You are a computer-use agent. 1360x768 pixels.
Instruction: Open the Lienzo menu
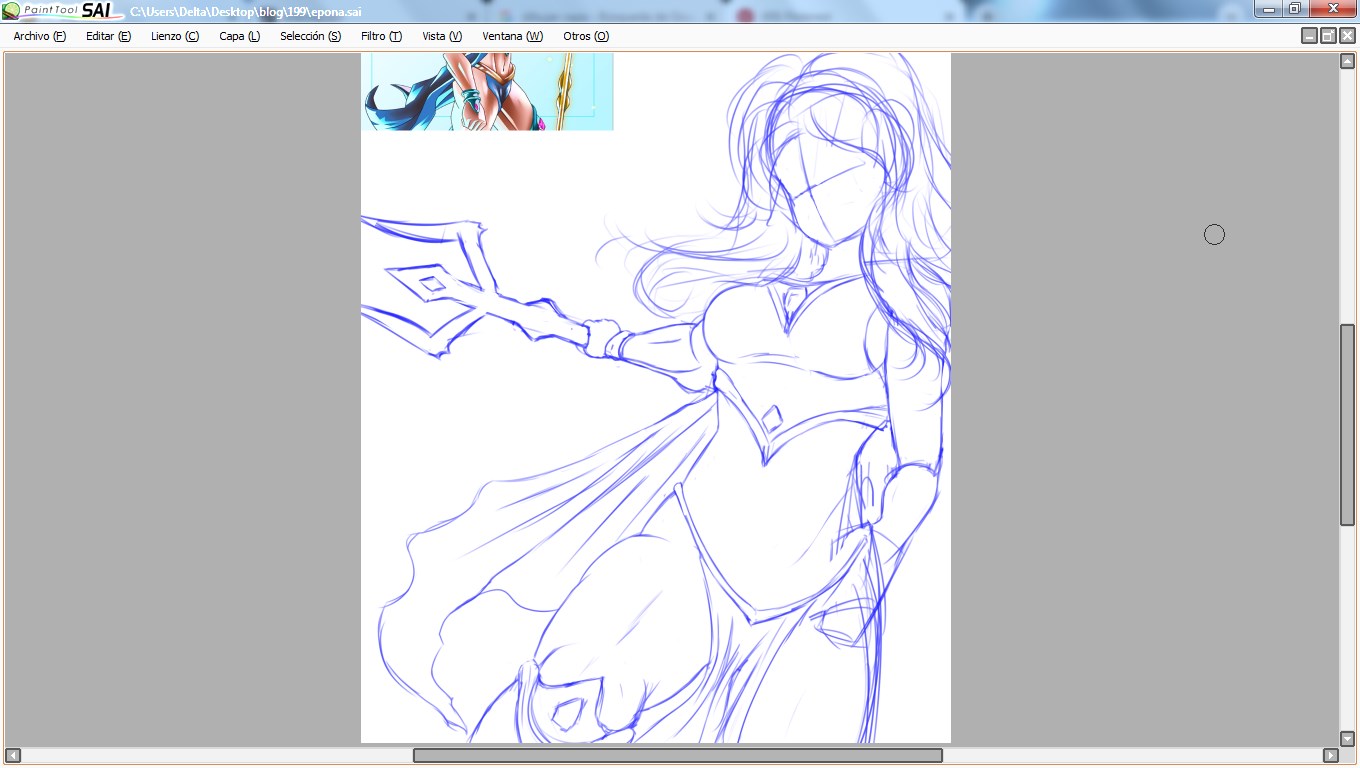coord(175,36)
